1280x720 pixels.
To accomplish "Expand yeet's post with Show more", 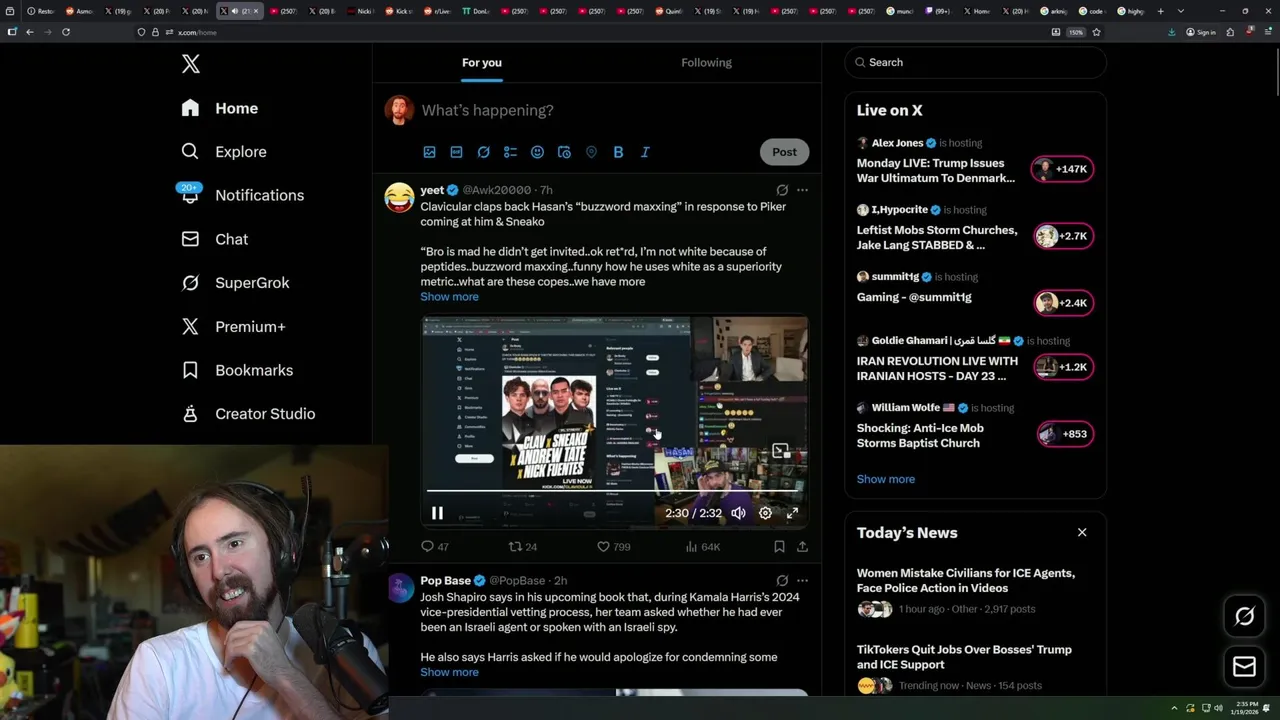I will pos(449,297).
